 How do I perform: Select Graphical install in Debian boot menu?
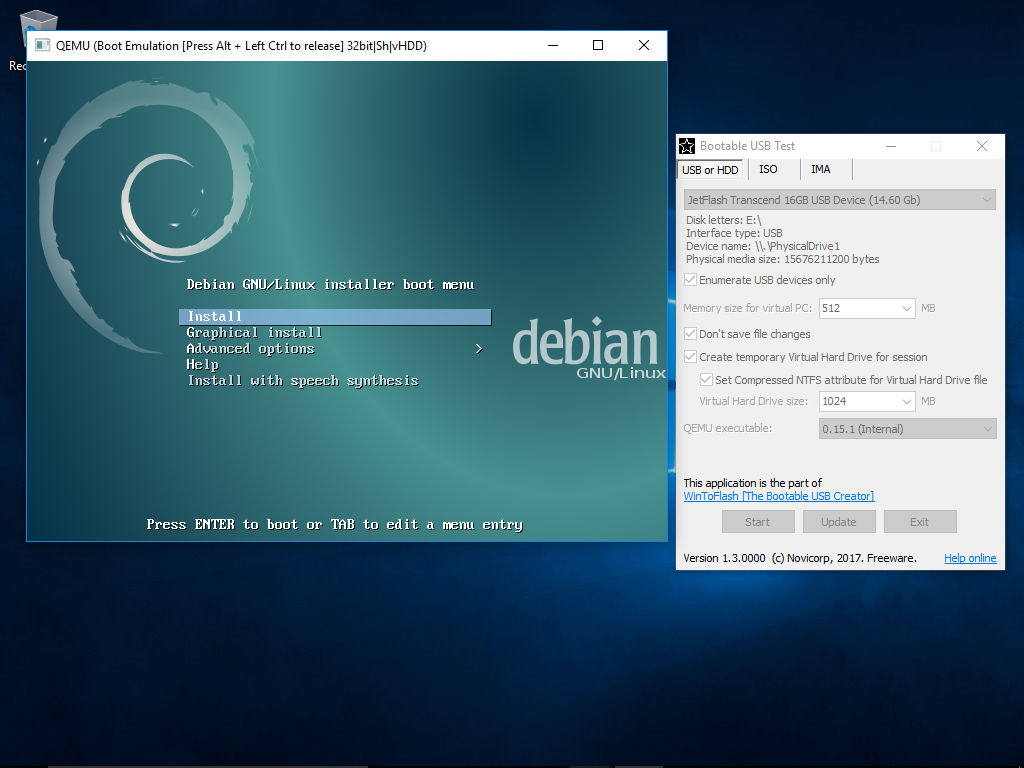[254, 333]
